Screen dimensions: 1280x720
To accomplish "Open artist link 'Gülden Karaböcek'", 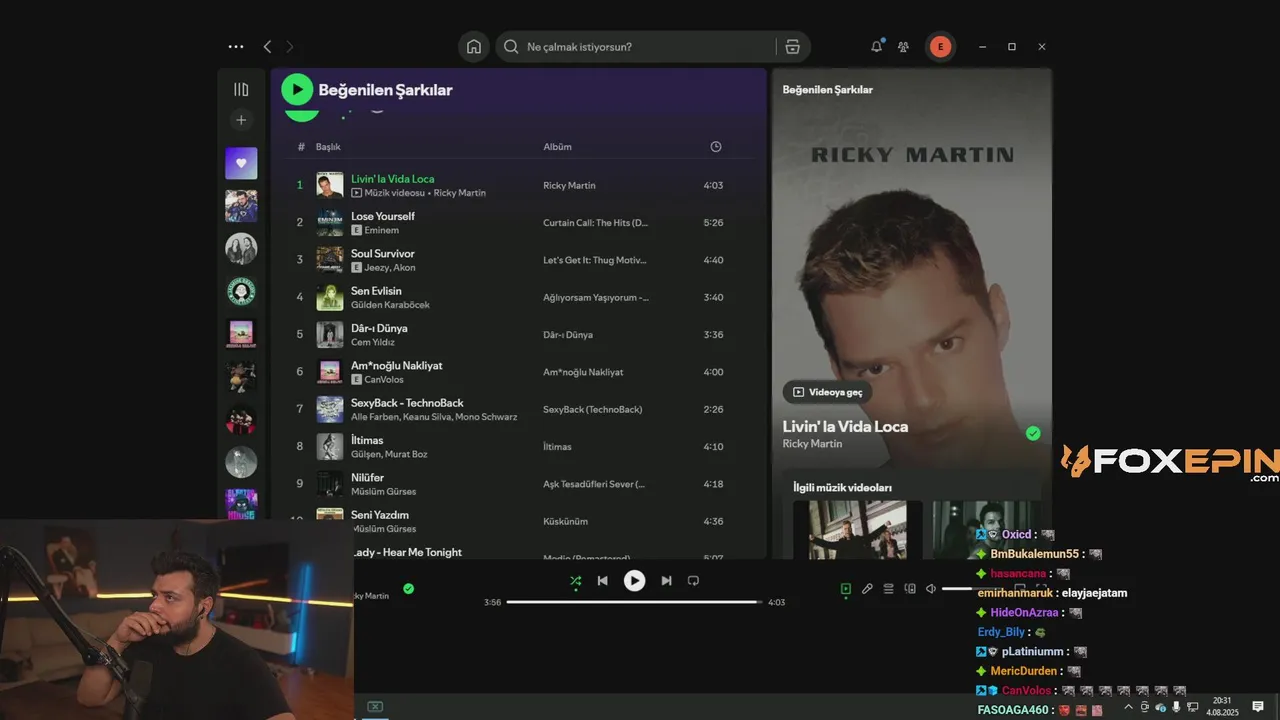I will coord(390,305).
